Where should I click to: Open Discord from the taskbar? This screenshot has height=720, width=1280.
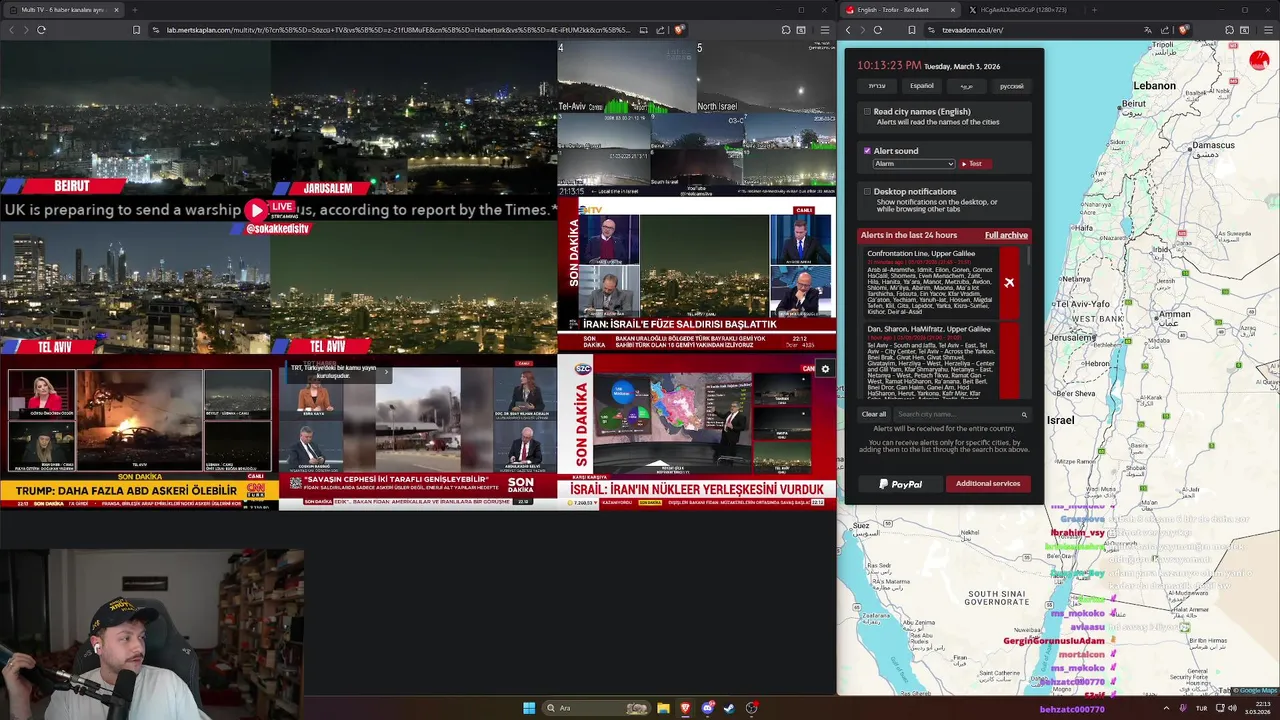(x=707, y=708)
